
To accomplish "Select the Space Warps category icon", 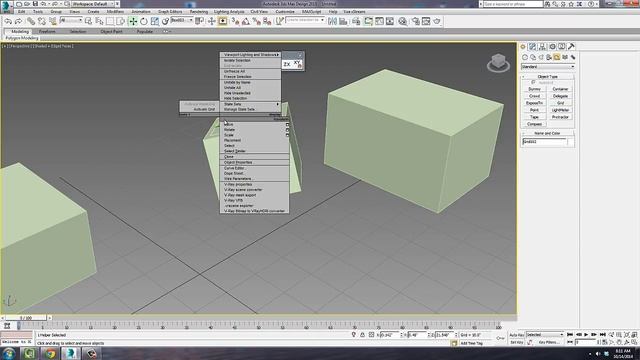I will [x=565, y=57].
